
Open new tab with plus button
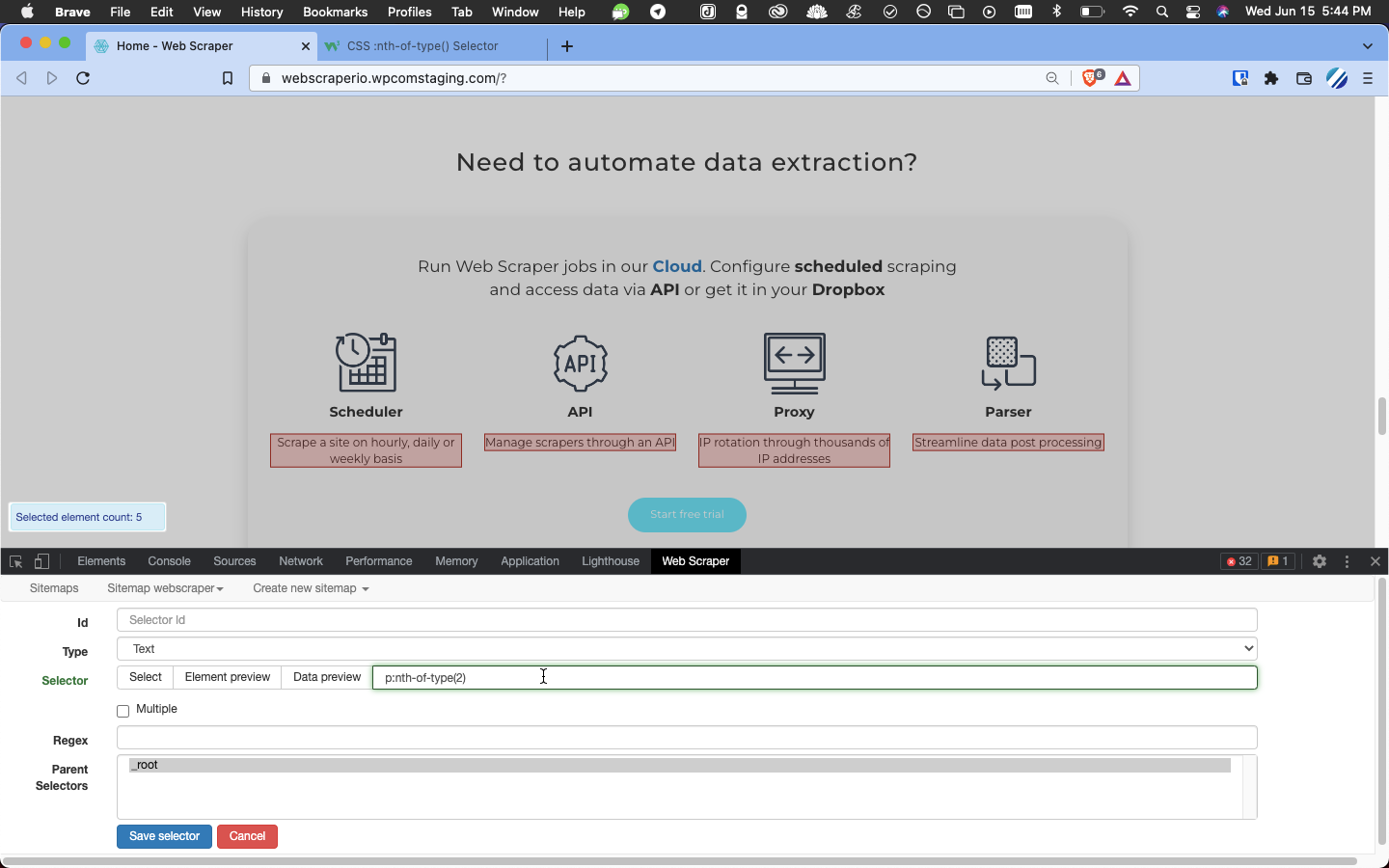pos(567,46)
